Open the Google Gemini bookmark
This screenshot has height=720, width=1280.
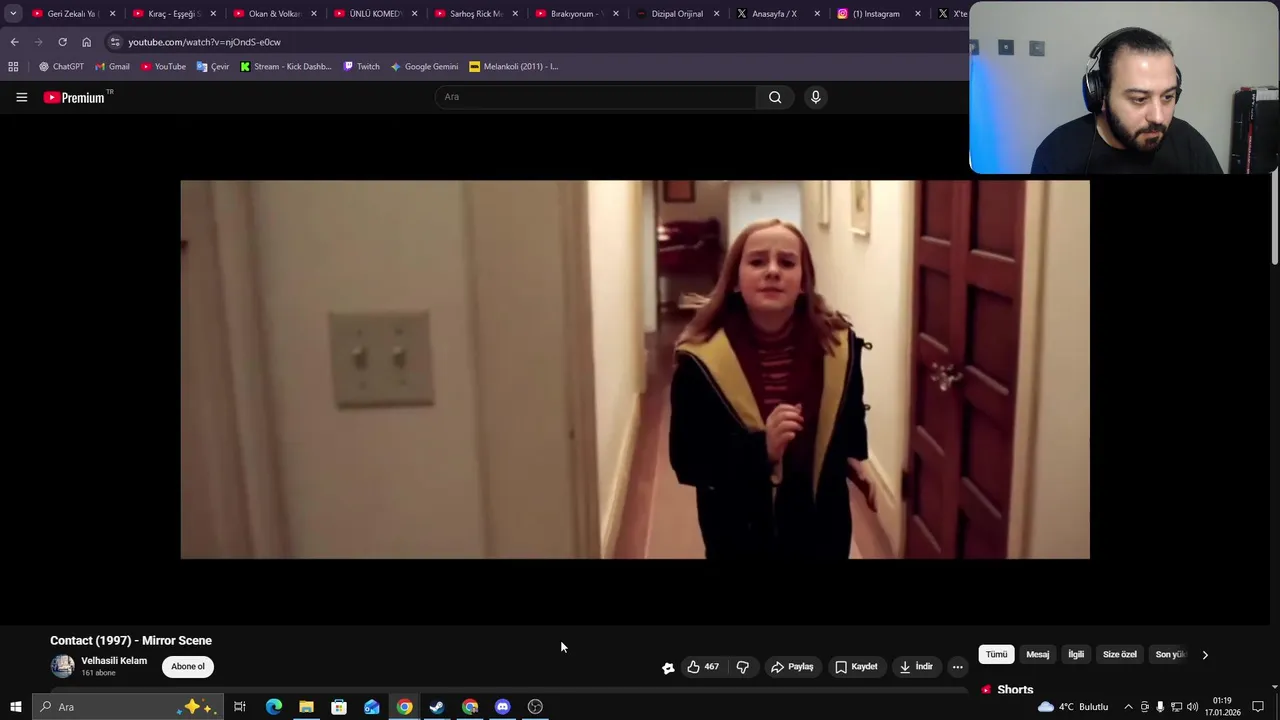pyautogui.click(x=424, y=66)
